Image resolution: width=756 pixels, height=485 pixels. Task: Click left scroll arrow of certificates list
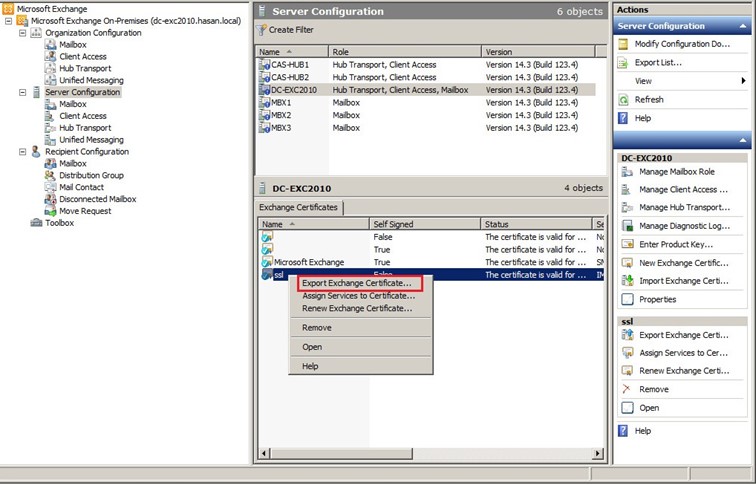(264, 453)
